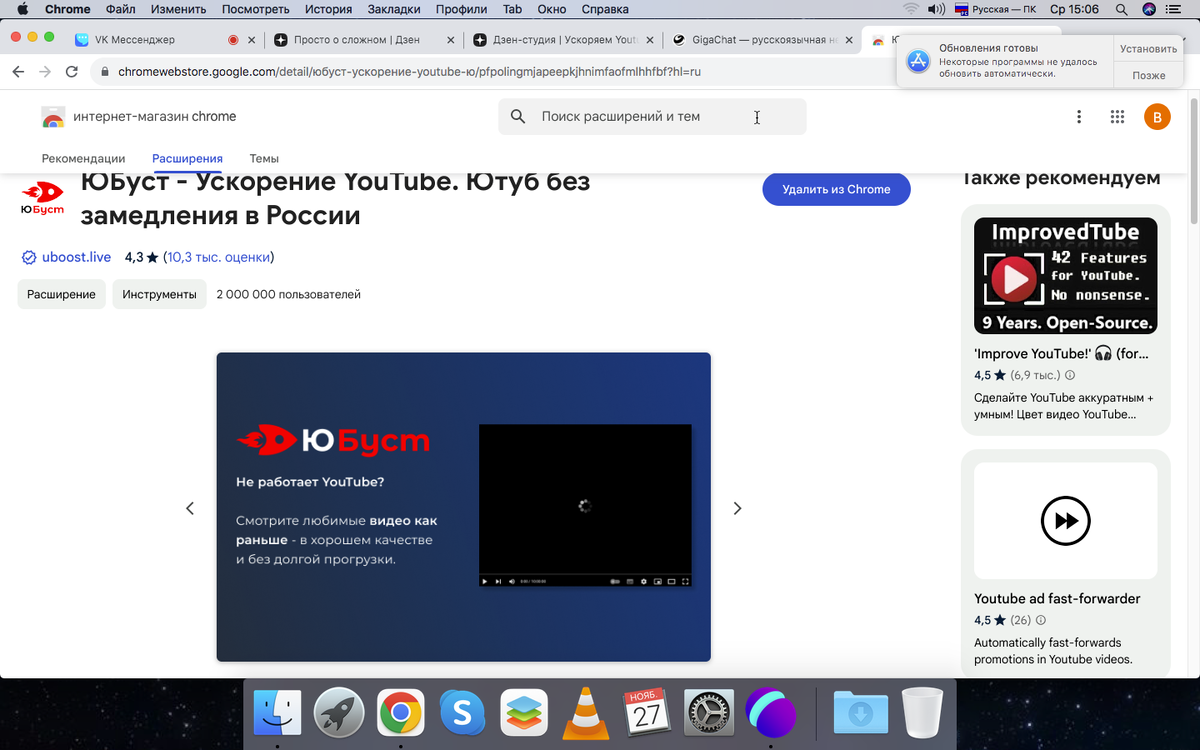Open Skype in the Dock
This screenshot has height=750, width=1200.
(462, 713)
